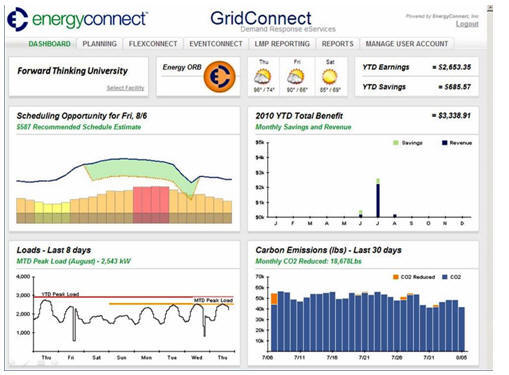This screenshot has height=375, width=509.
Task: Open the FlexConnect tab
Action: pyautogui.click(x=153, y=44)
